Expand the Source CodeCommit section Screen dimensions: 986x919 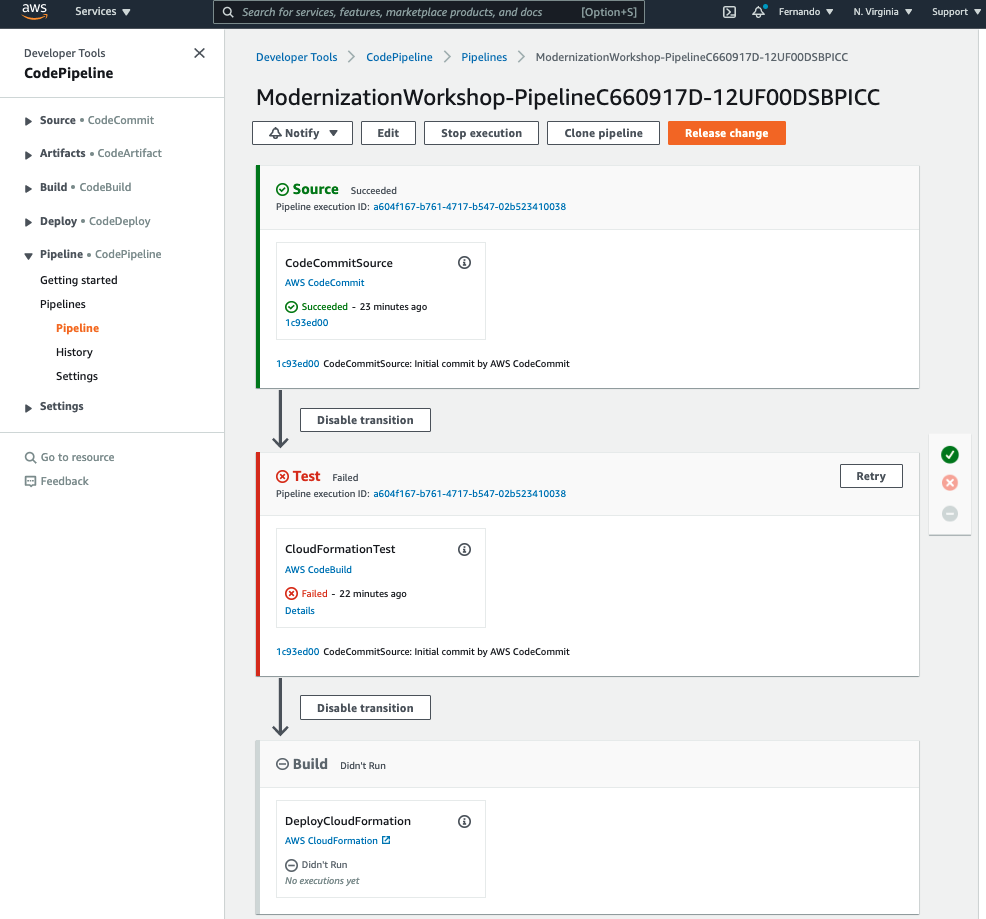point(28,121)
